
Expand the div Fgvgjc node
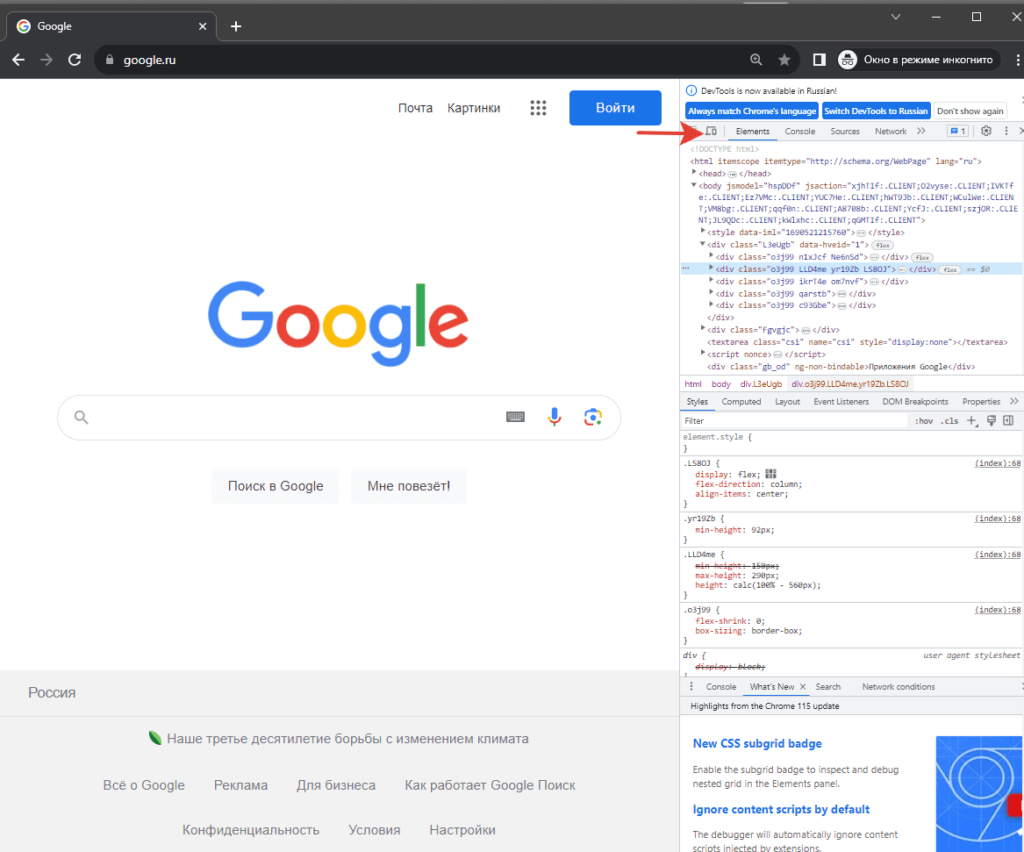coord(703,329)
